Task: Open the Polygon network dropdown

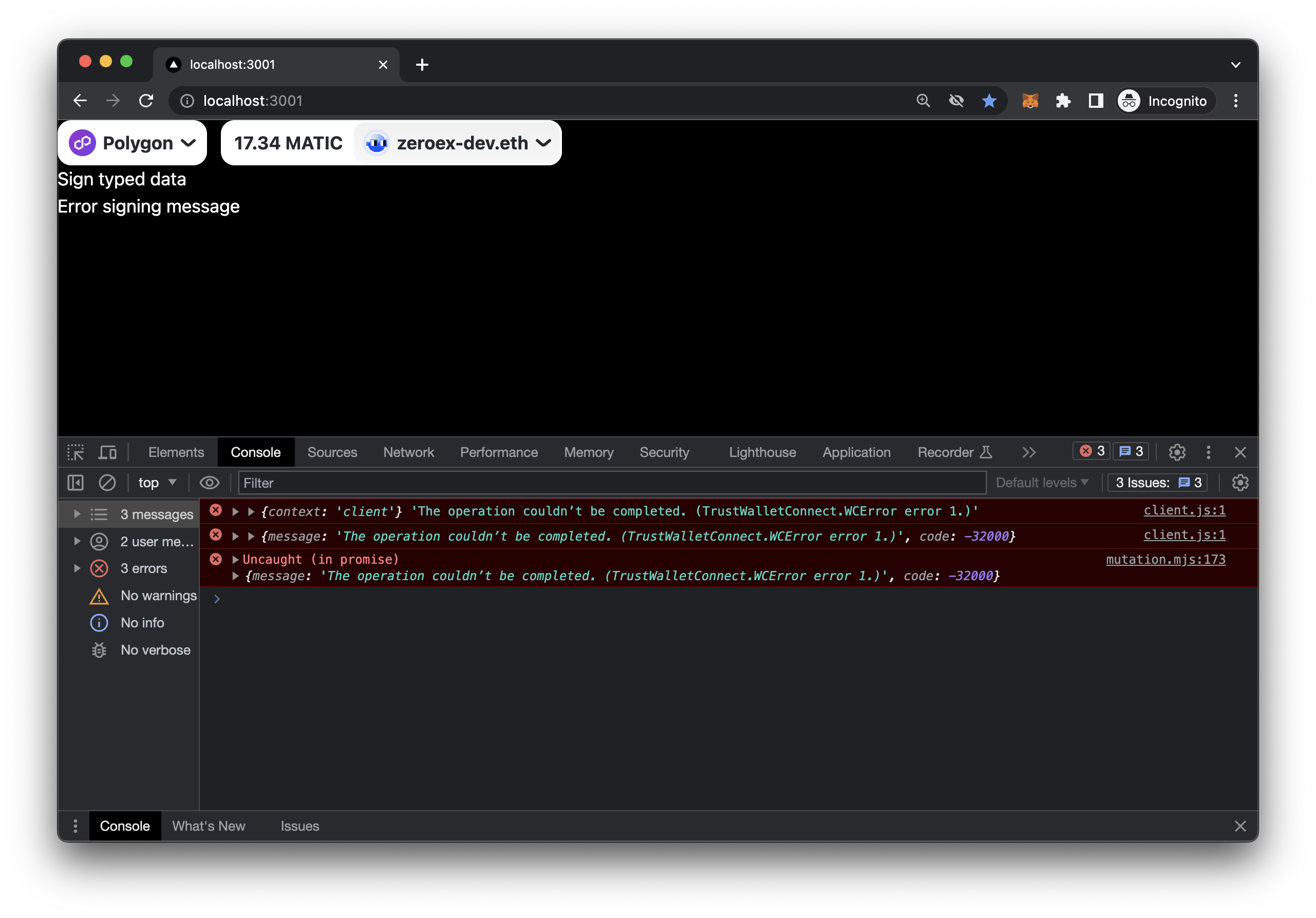Action: click(133, 143)
